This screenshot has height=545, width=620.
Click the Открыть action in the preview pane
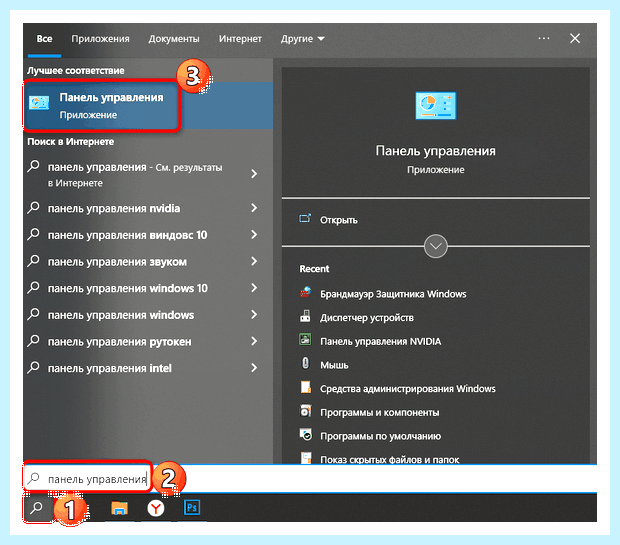[x=338, y=220]
